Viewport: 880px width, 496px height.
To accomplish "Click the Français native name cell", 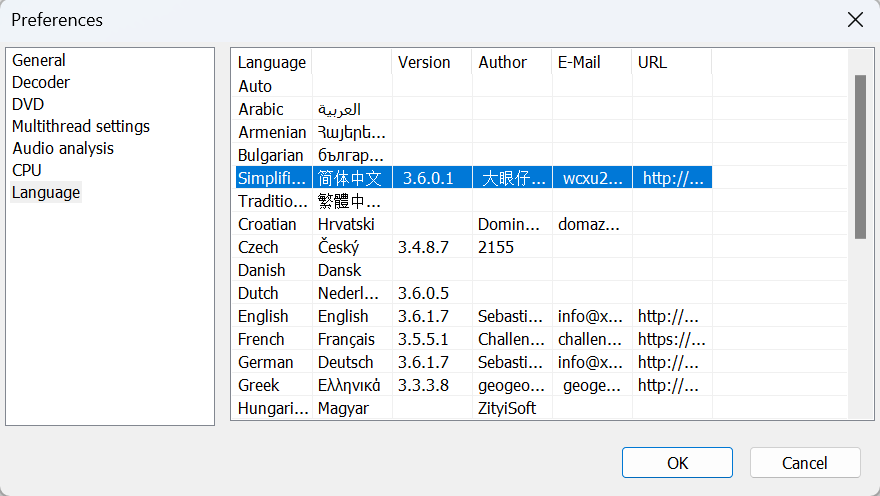I will [x=346, y=339].
